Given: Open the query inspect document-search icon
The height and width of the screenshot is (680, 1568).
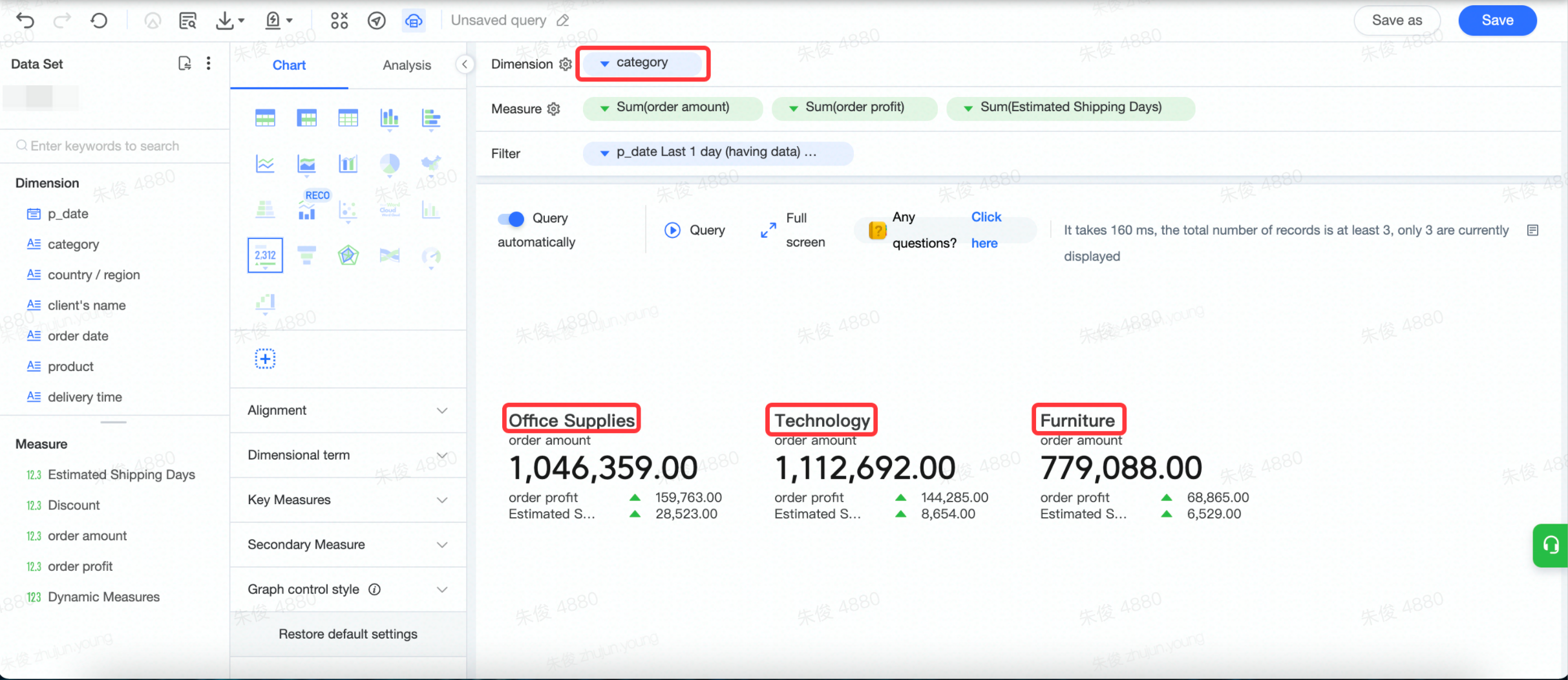Looking at the screenshot, I should (187, 21).
